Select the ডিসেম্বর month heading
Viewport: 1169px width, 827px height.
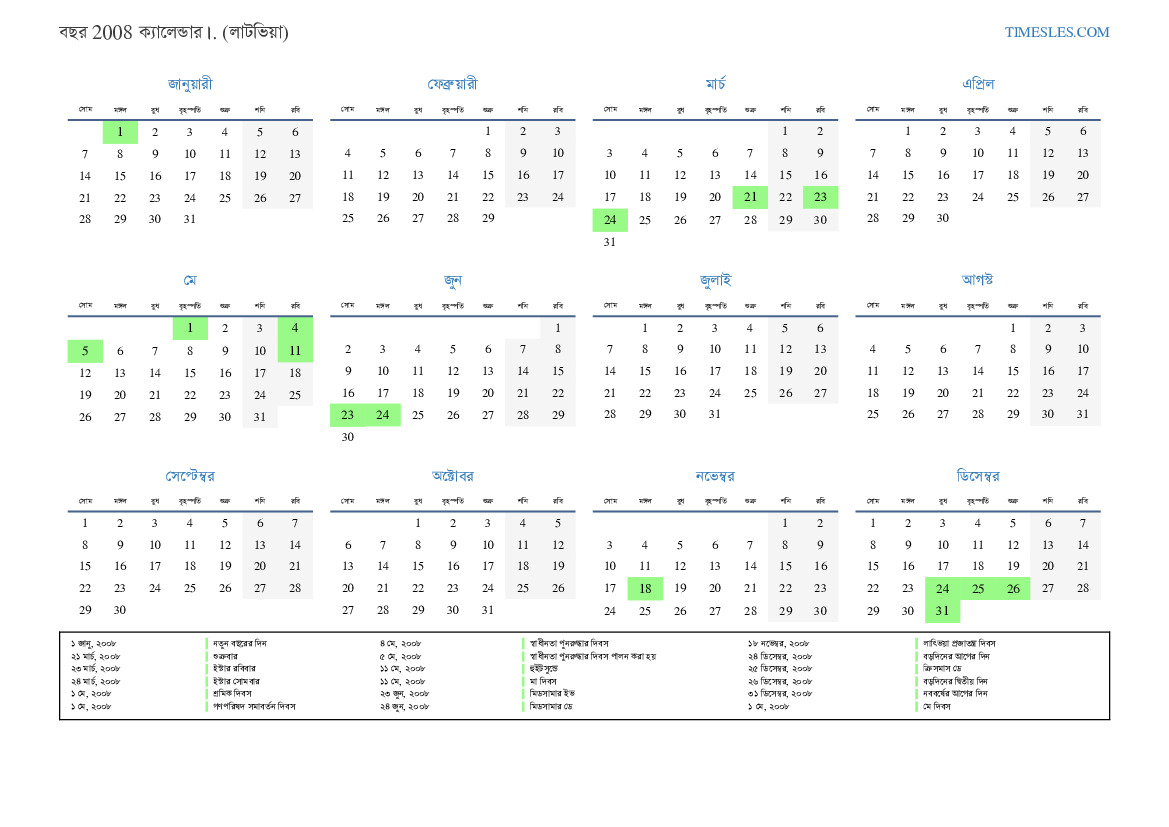(x=978, y=476)
